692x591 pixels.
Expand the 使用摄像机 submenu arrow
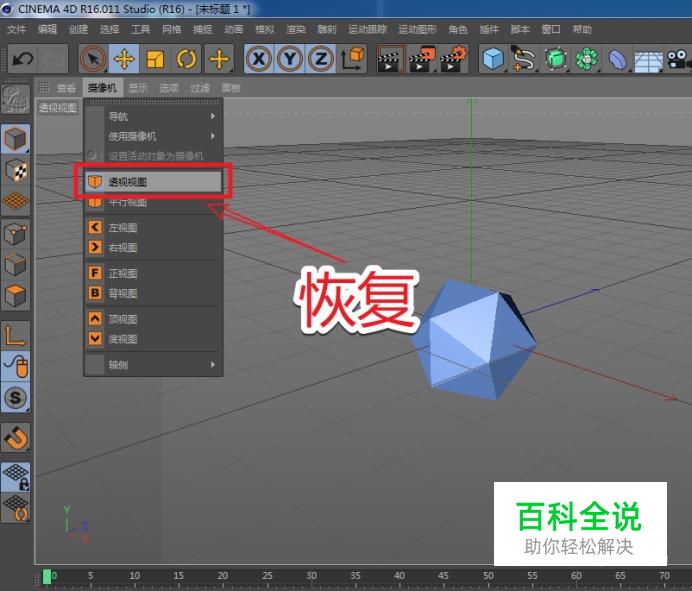pyautogui.click(x=213, y=136)
